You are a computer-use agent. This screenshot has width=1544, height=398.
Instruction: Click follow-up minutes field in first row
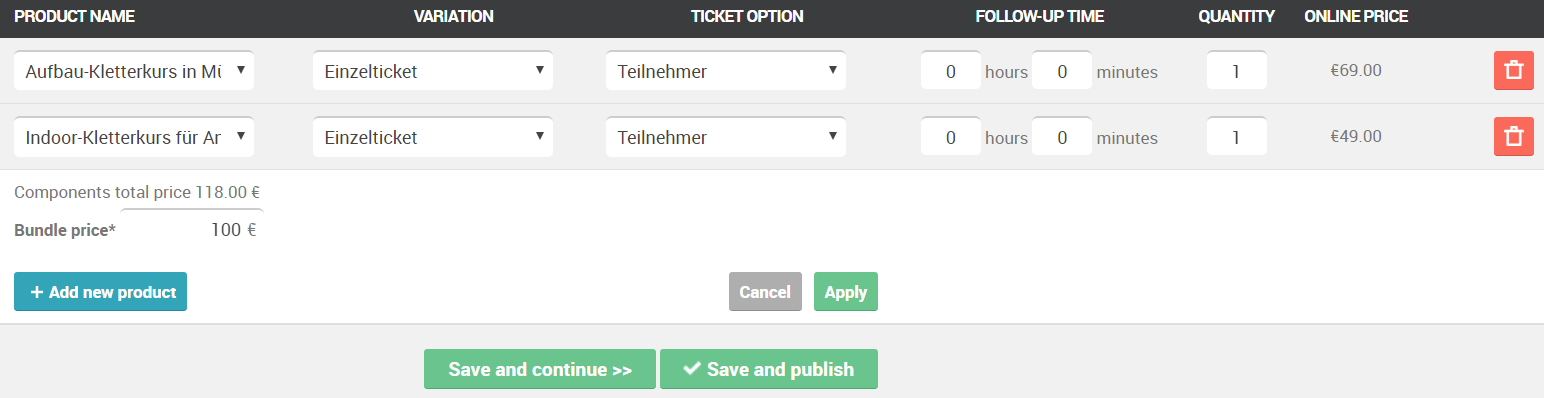click(1062, 71)
